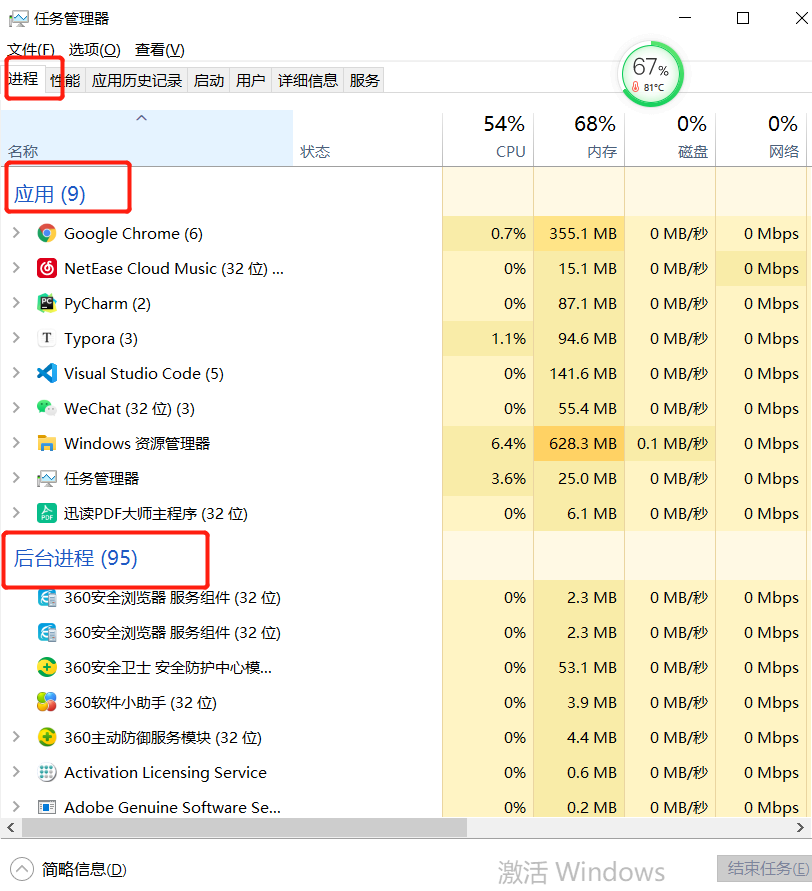Select the 迅读PDF大师主程序 icon
The height and width of the screenshot is (891, 812).
click(x=46, y=513)
